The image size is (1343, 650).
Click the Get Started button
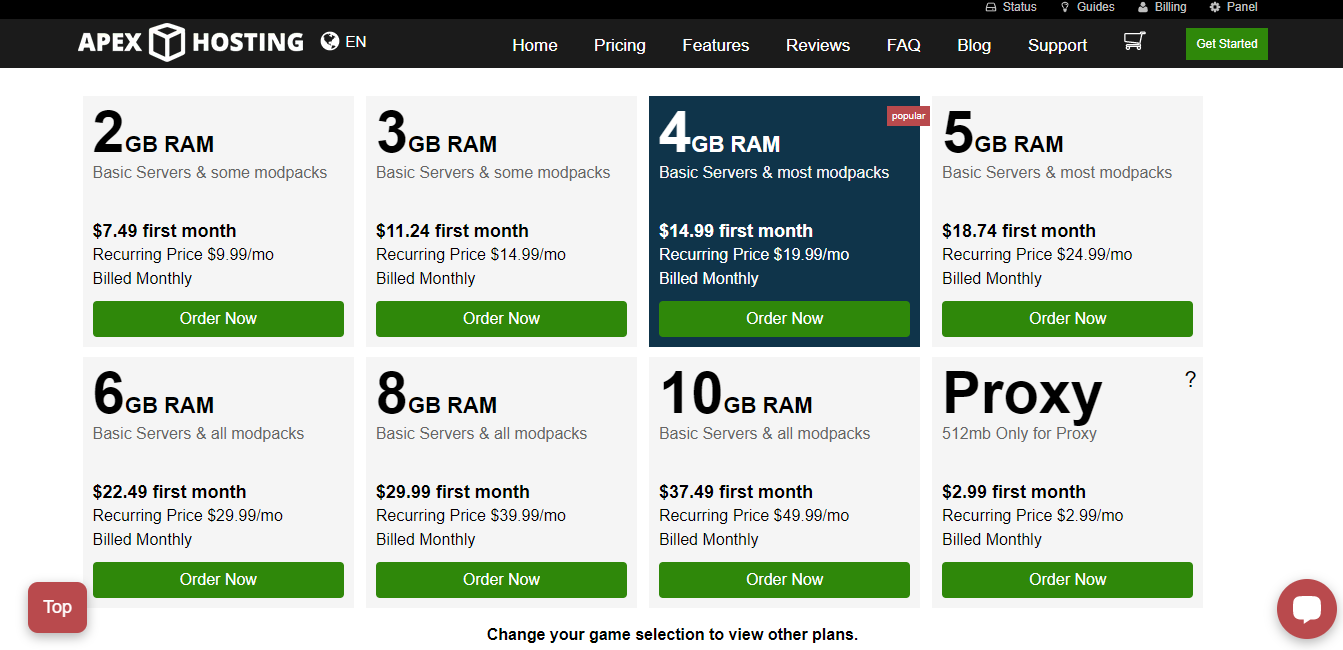pyautogui.click(x=1227, y=44)
